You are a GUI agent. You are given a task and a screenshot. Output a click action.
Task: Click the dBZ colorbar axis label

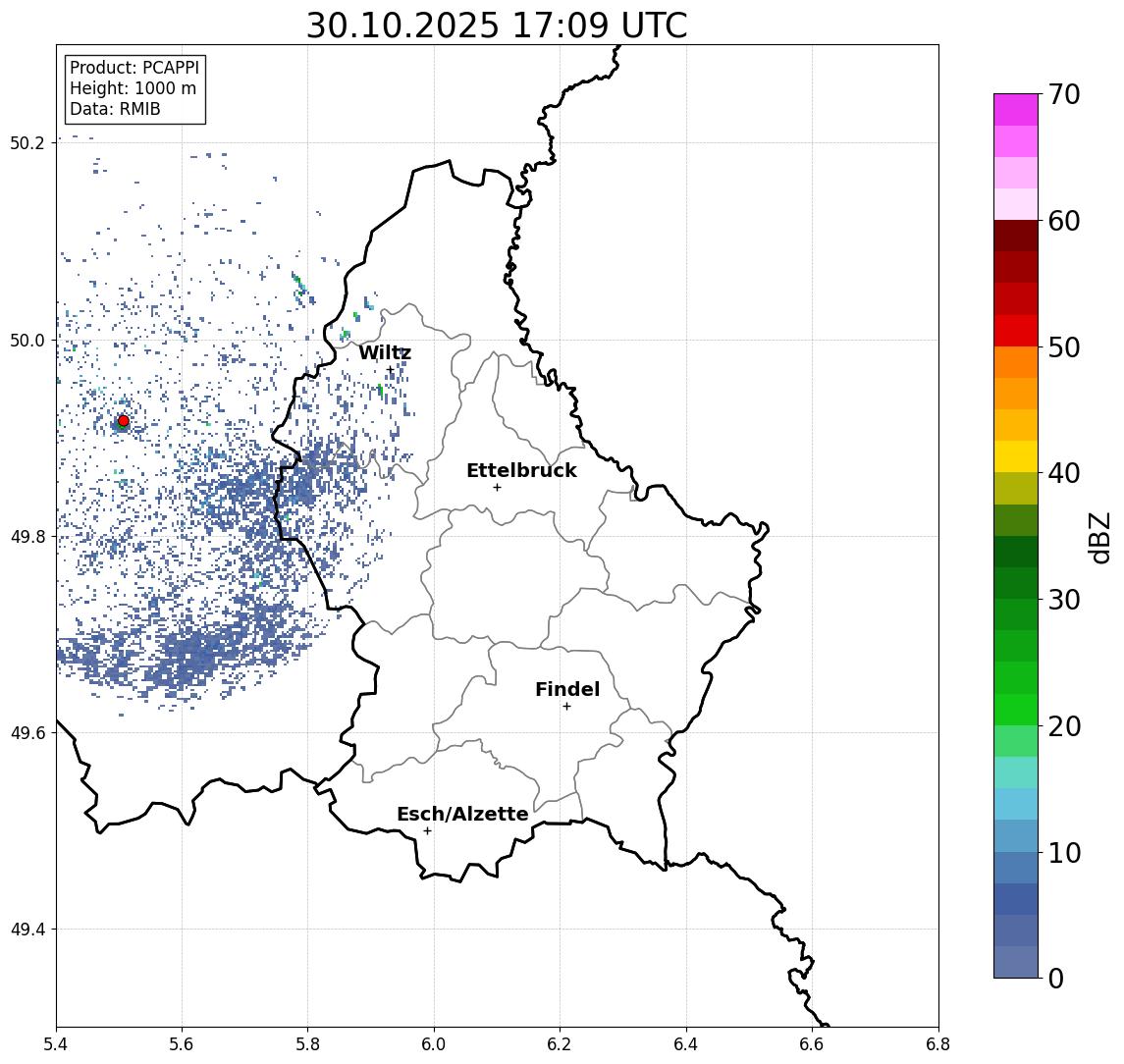click(1099, 538)
